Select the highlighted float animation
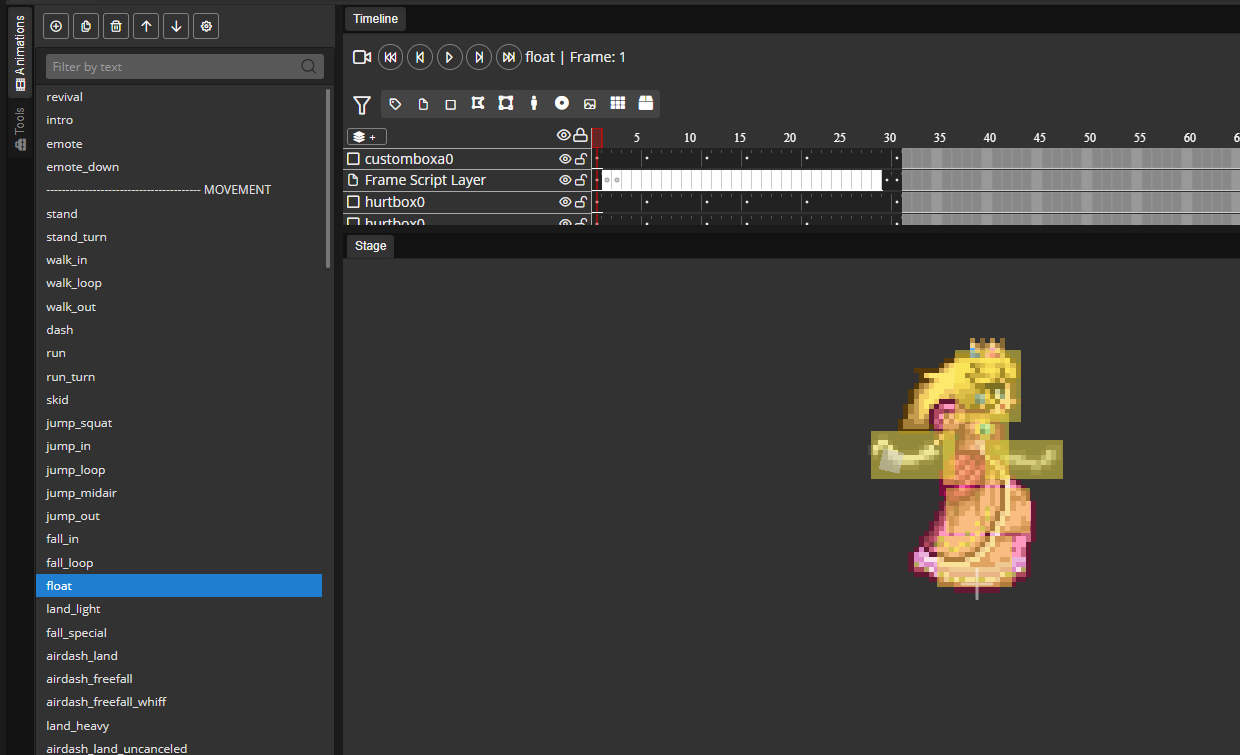The height and width of the screenshot is (755, 1240). click(x=180, y=586)
